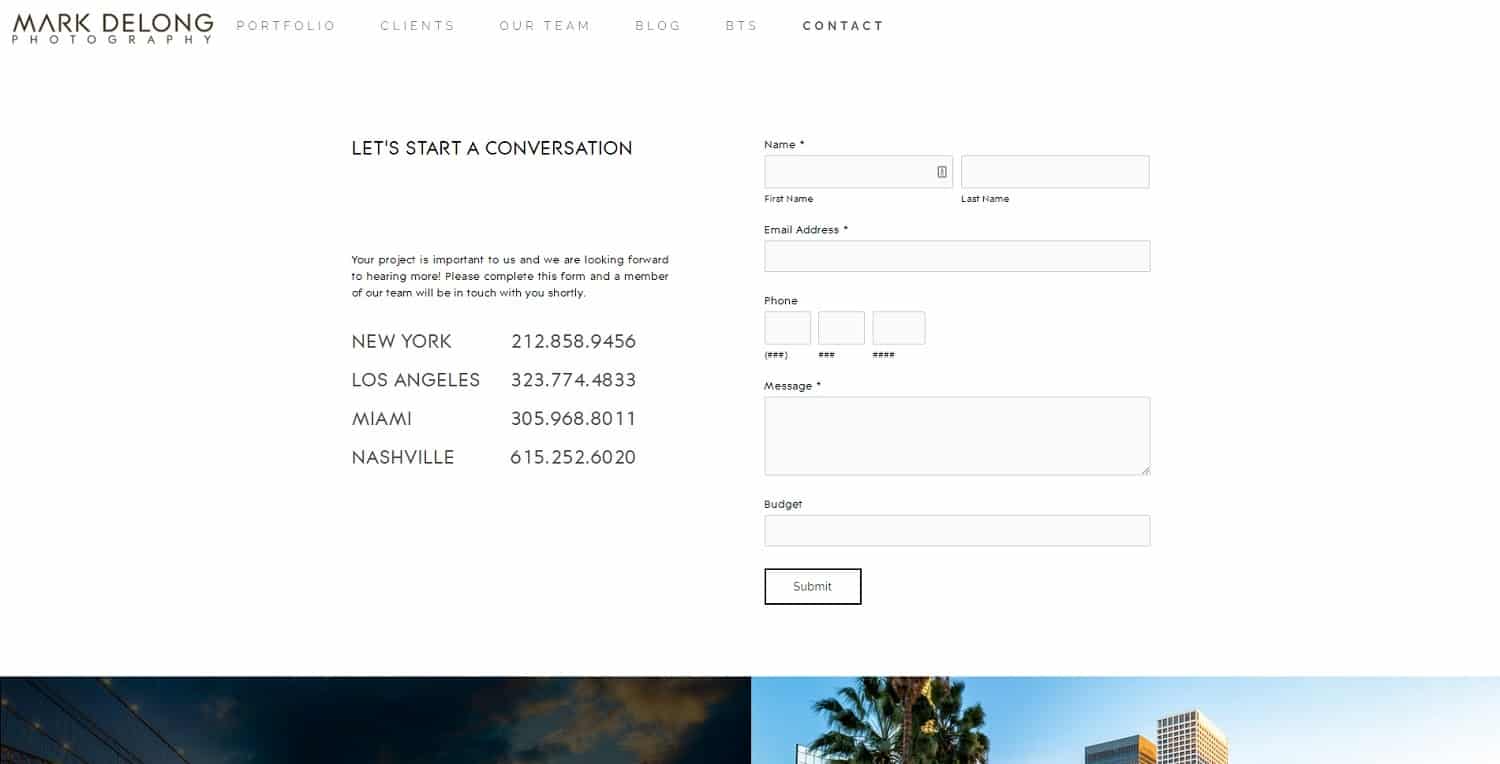The image size is (1500, 764).
Task: Click the autofill icon in First Name field
Action: (x=941, y=172)
